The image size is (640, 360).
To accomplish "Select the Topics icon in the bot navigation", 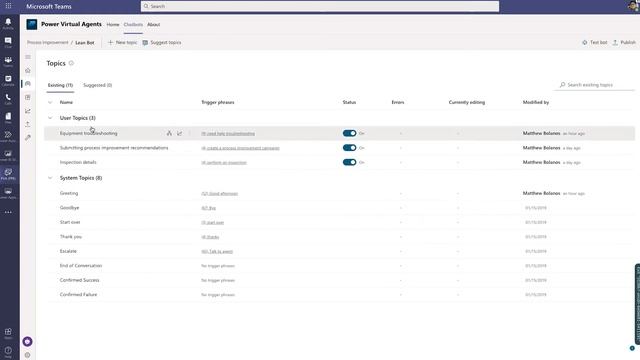I will point(28,84).
